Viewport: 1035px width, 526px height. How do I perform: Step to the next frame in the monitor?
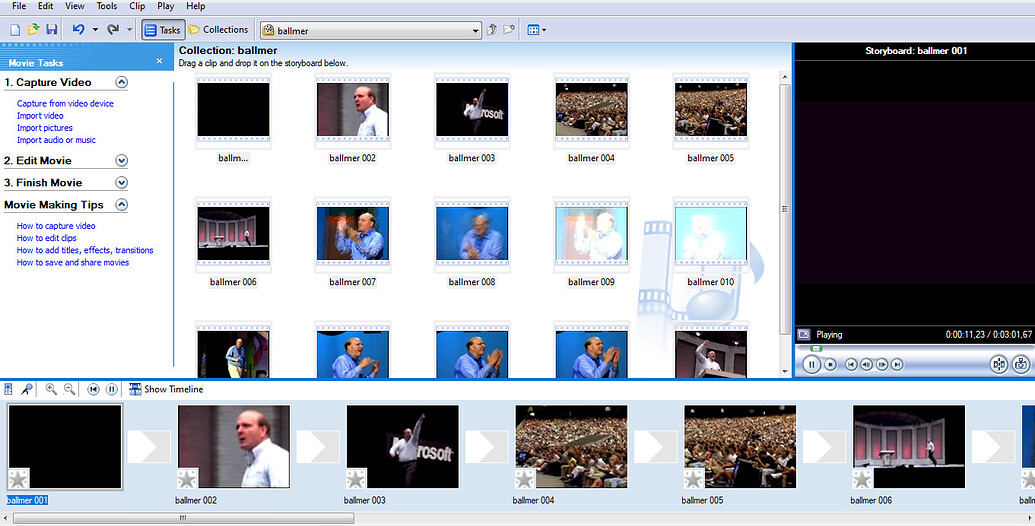(882, 364)
